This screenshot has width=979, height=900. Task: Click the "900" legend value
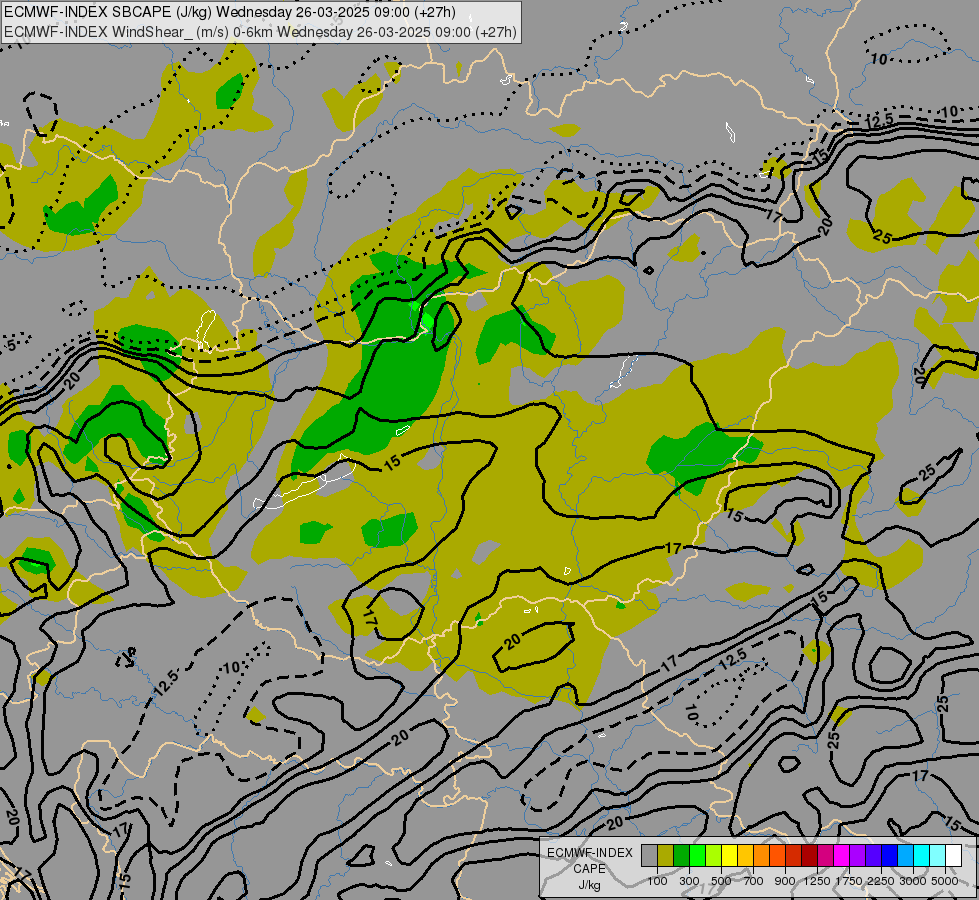coord(785,881)
